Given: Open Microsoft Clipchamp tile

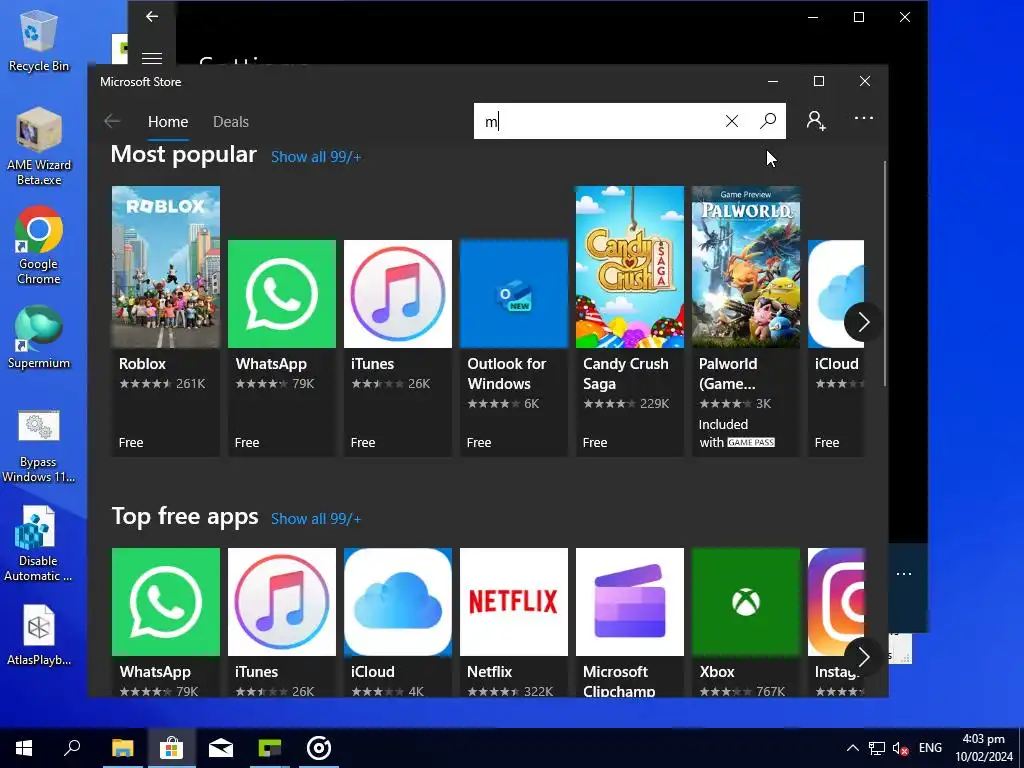Looking at the screenshot, I should click(x=630, y=622).
